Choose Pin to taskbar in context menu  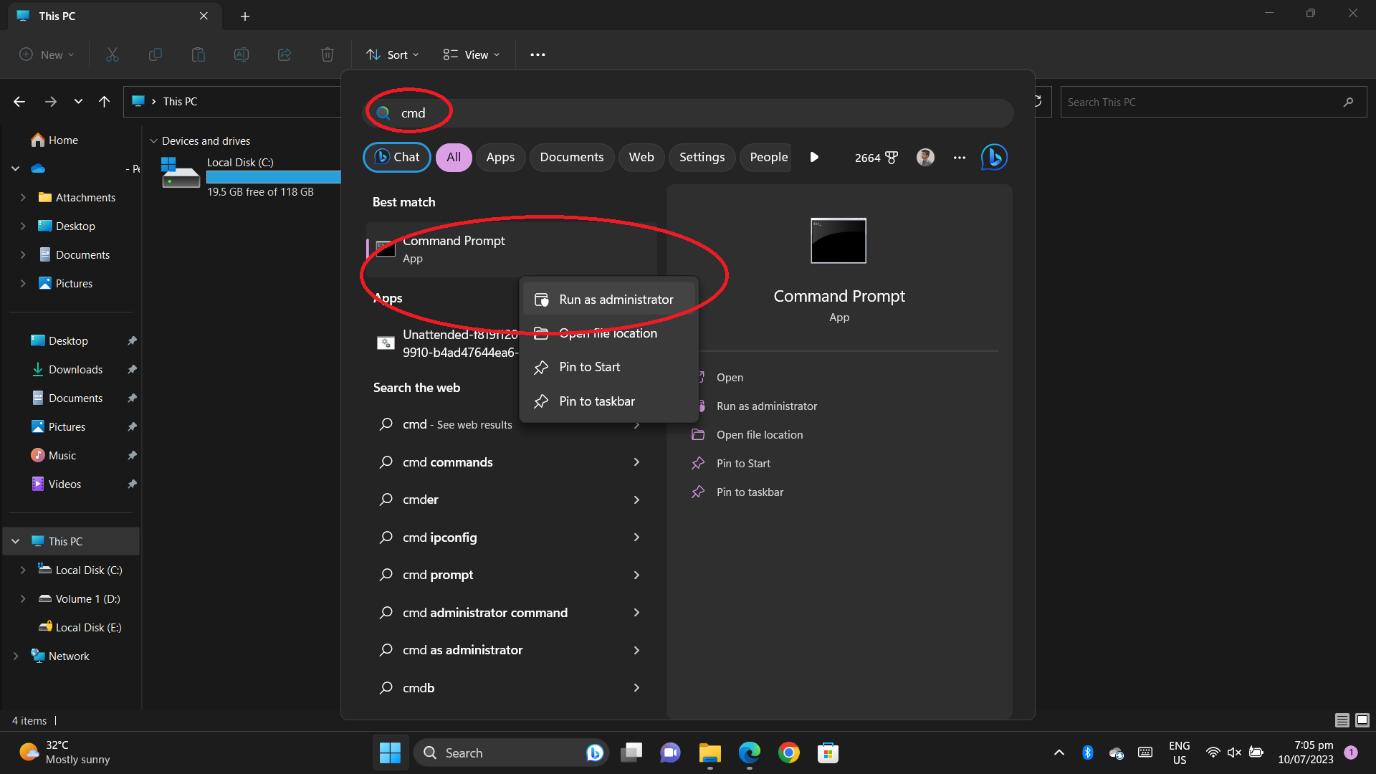(x=596, y=401)
